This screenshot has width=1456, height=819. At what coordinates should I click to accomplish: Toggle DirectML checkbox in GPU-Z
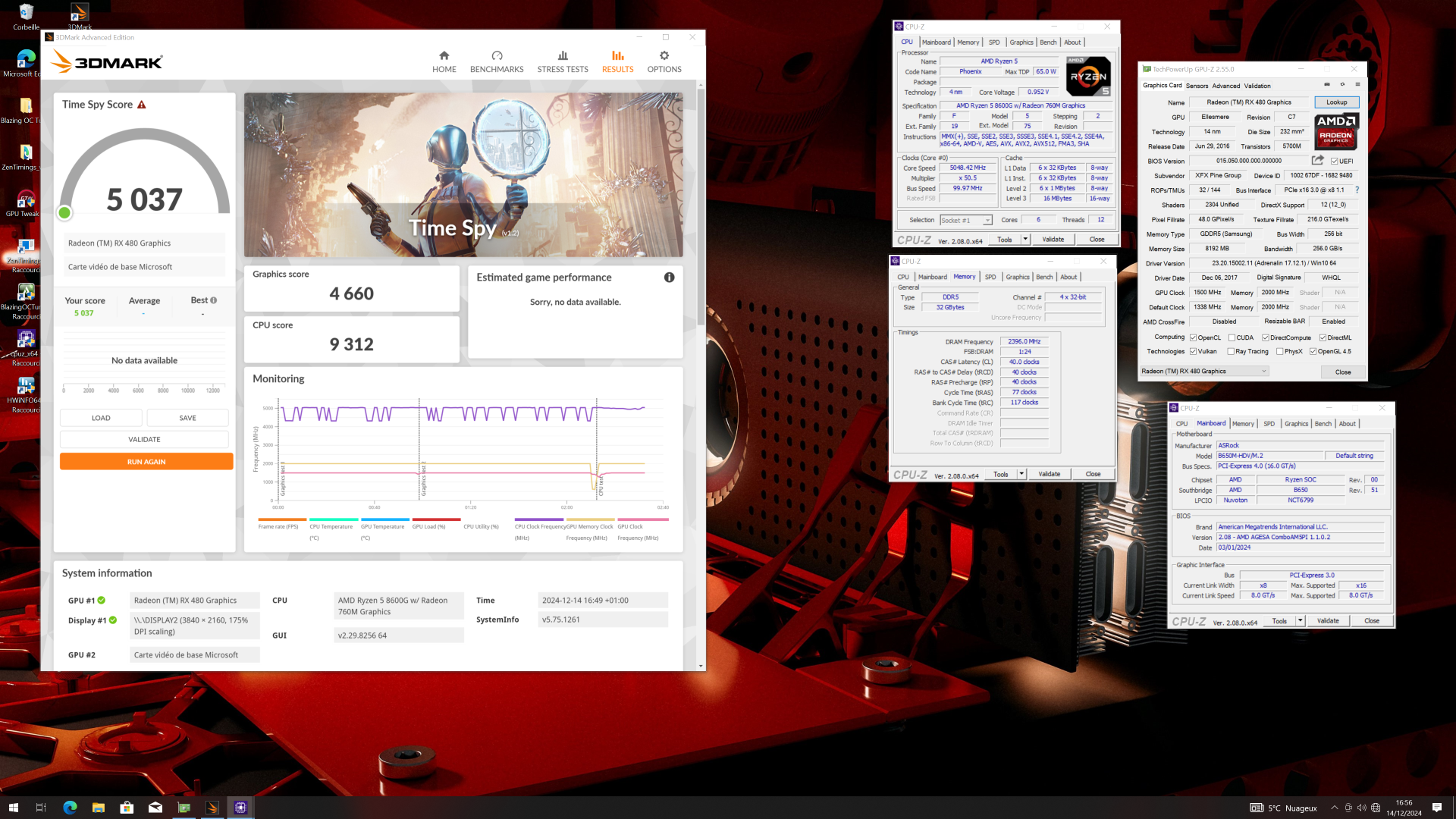pyautogui.click(x=1323, y=337)
